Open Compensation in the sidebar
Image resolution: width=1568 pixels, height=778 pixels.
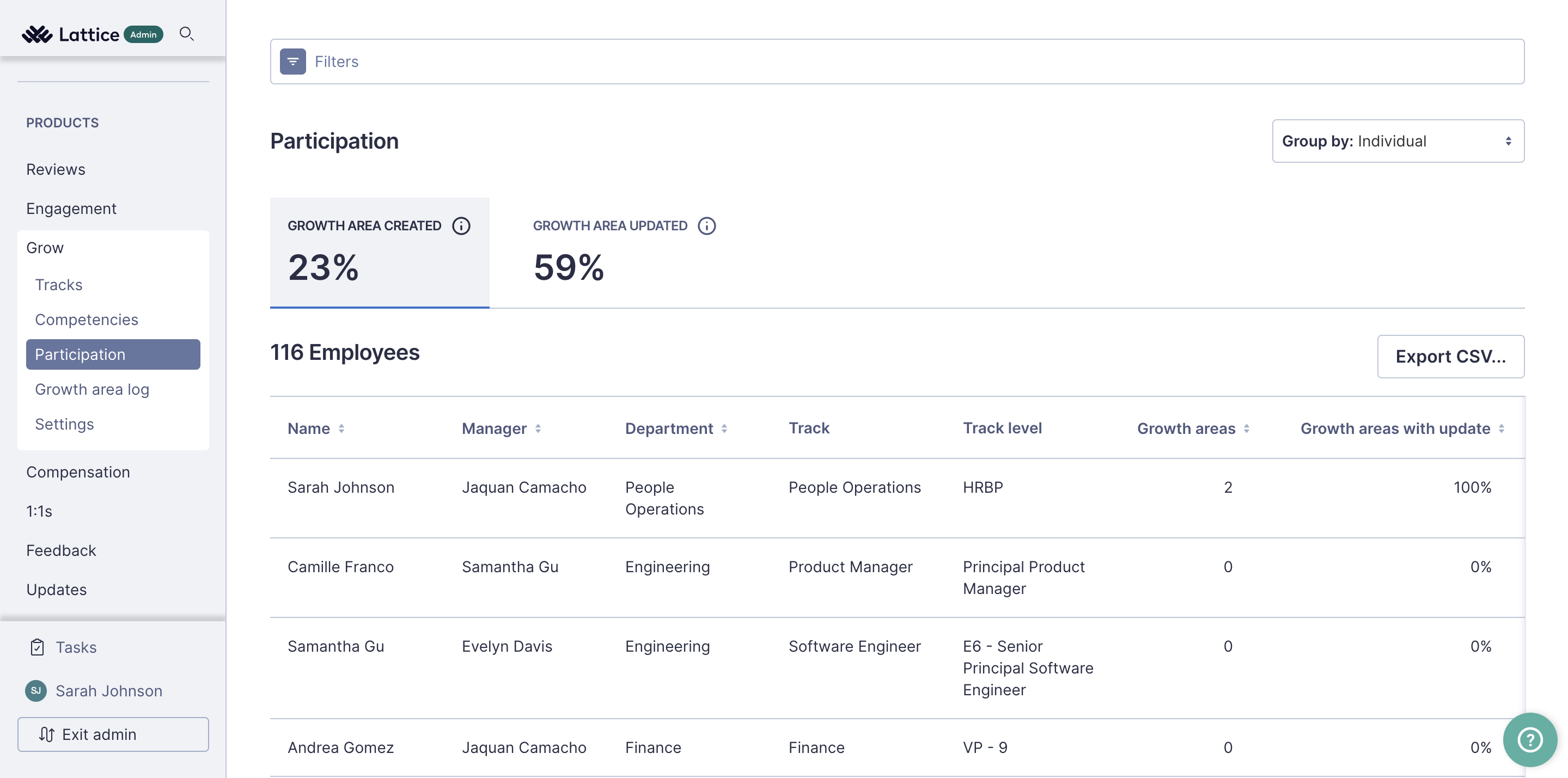[x=78, y=472]
